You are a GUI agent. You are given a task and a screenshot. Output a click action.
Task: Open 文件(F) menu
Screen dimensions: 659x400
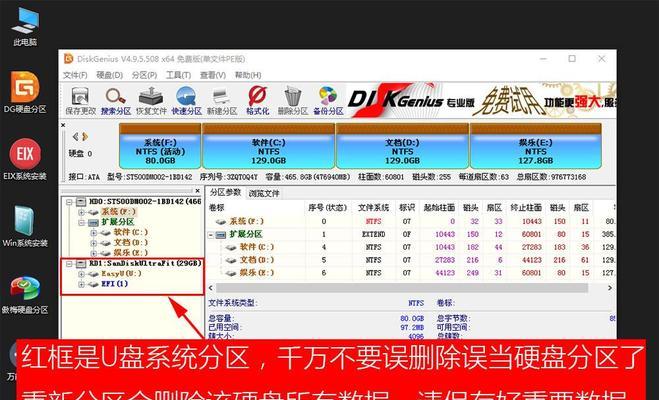(75, 75)
